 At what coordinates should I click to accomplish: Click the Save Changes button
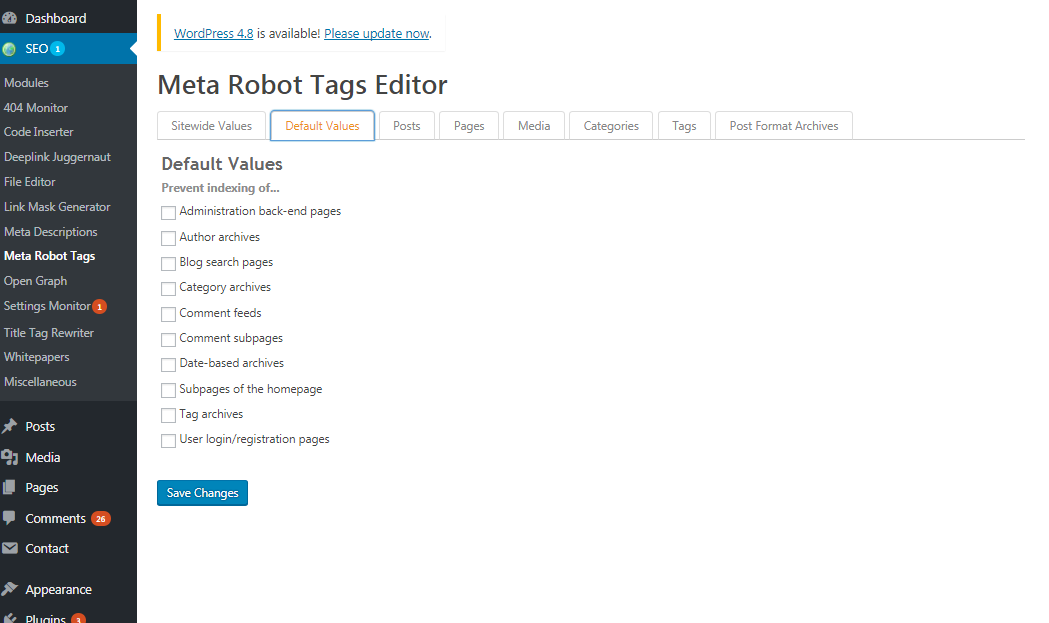(202, 492)
